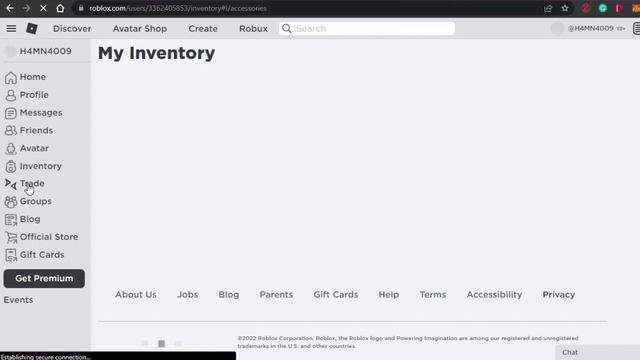This screenshot has height=360, width=640.
Task: Open Groups in the sidebar
Action: [36, 201]
